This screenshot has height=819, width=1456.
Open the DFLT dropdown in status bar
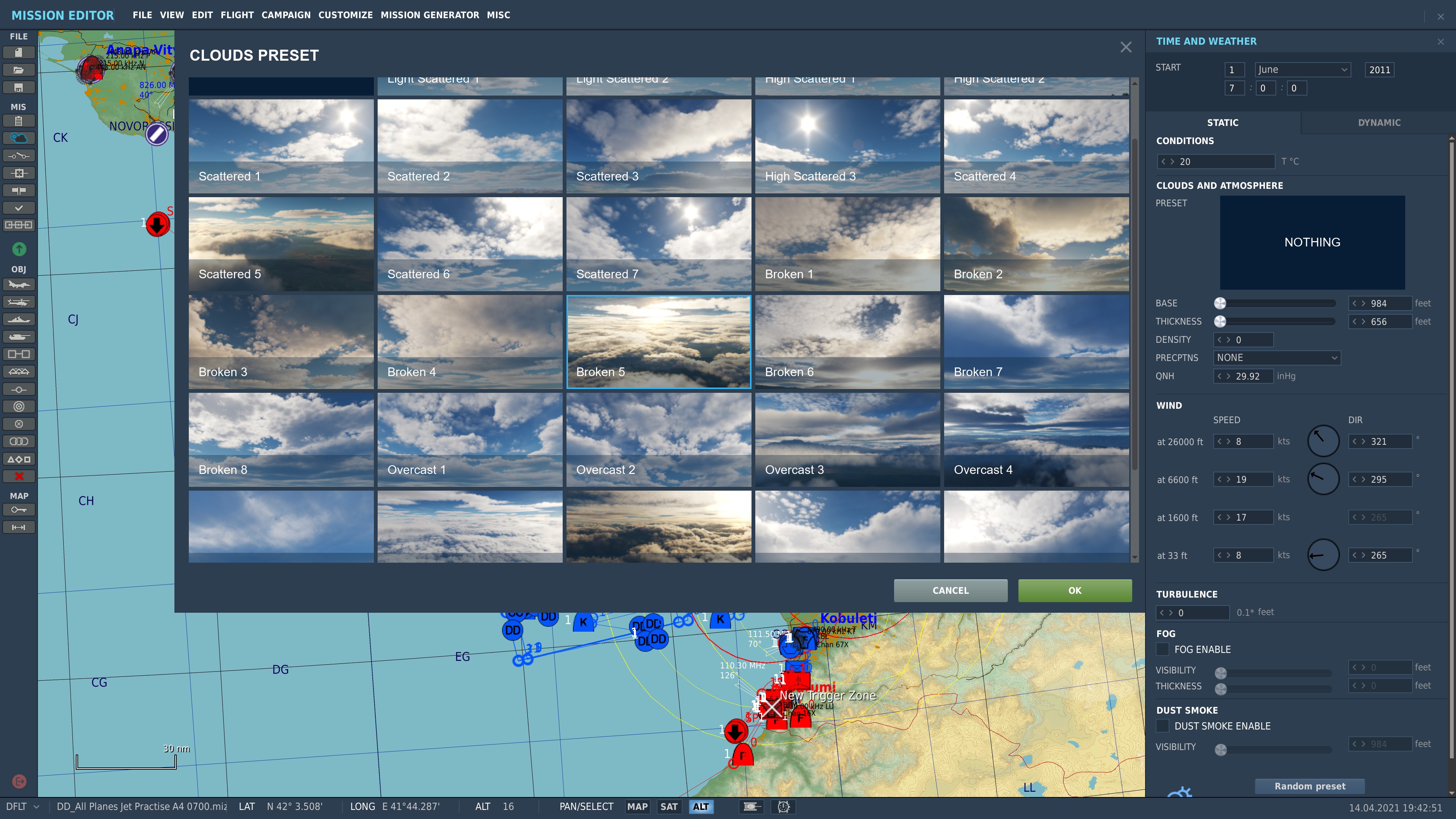click(23, 806)
